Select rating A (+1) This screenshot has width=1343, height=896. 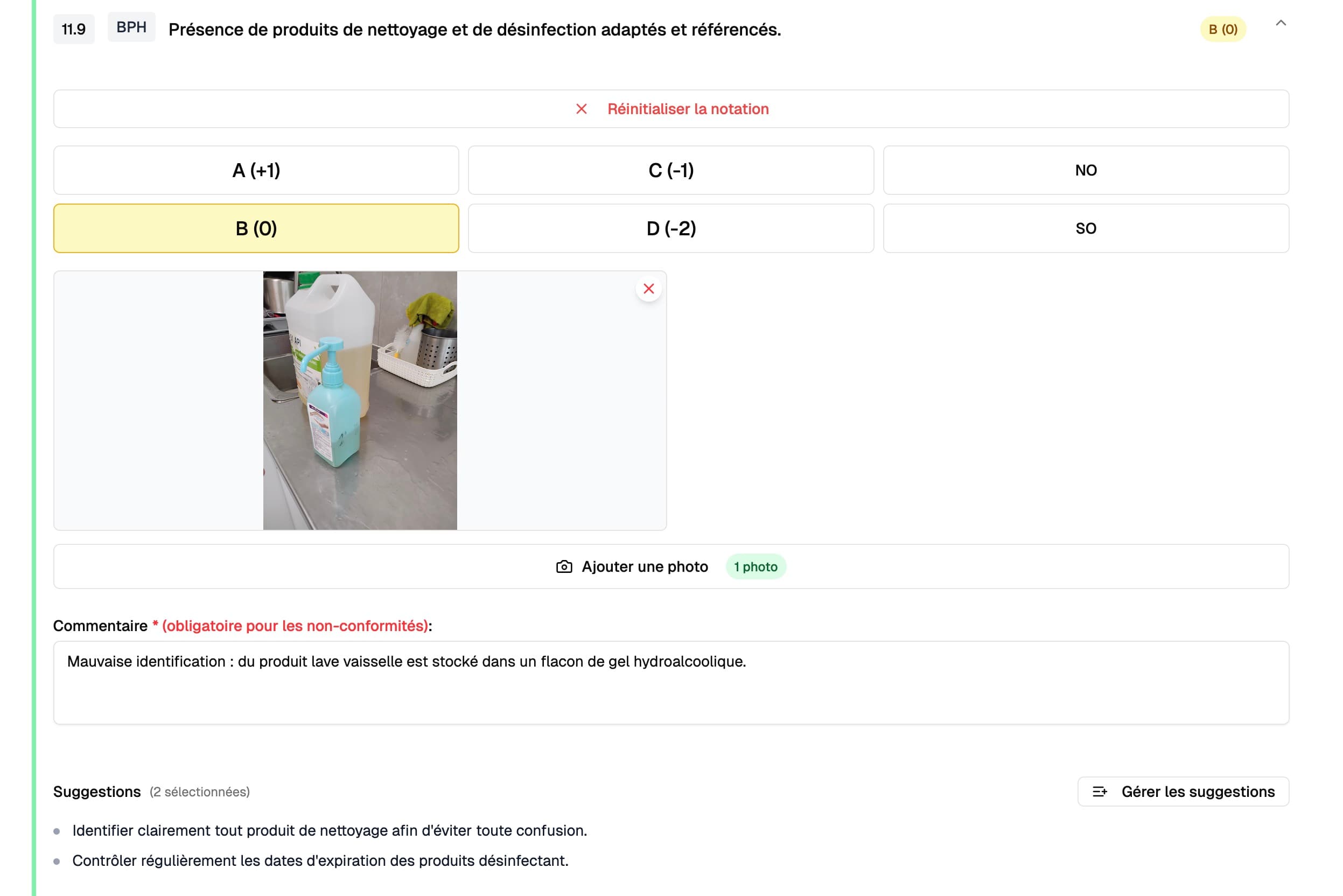coord(256,170)
